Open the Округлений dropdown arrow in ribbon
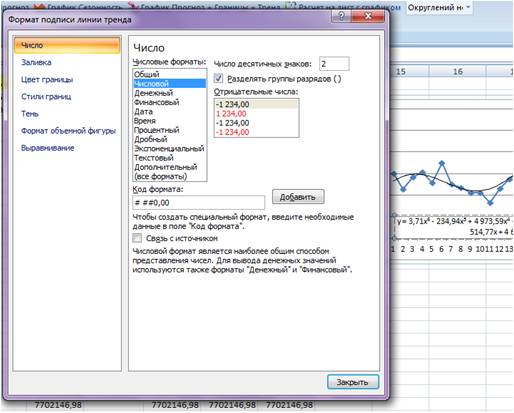This screenshot has width=514, height=413. 468,7
